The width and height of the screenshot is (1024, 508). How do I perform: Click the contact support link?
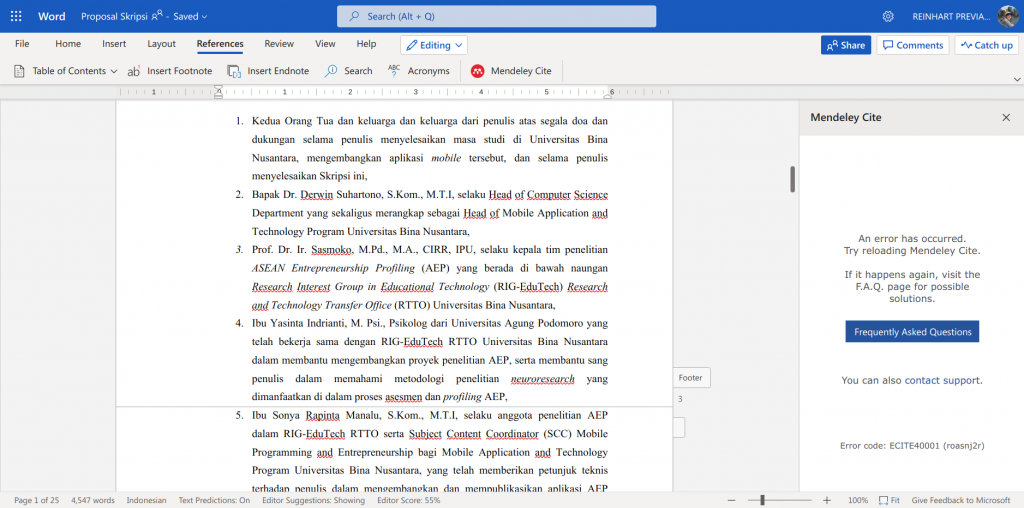(942, 380)
